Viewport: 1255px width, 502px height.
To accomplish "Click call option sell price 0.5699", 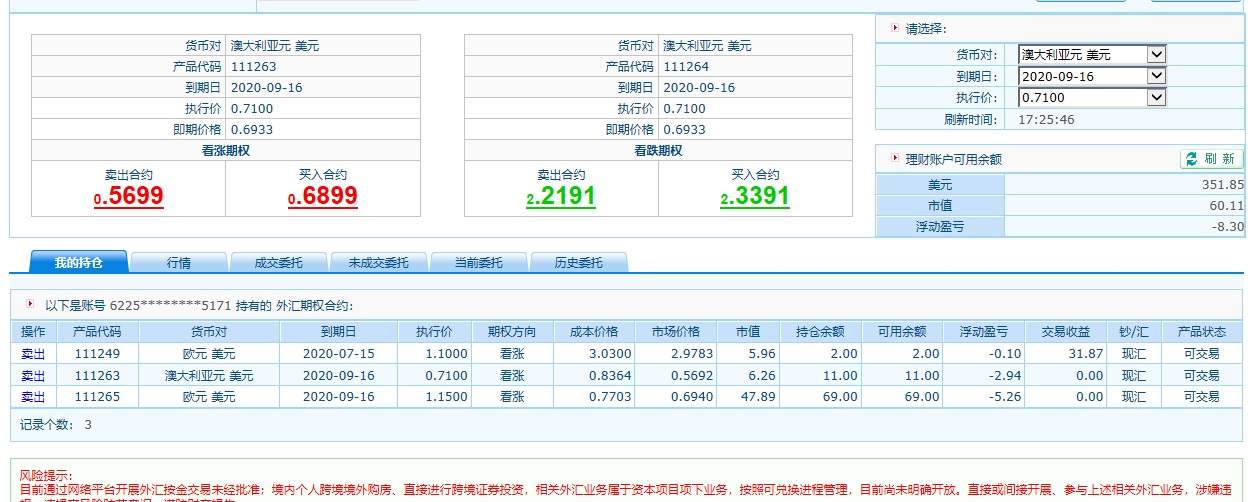I will click(128, 197).
